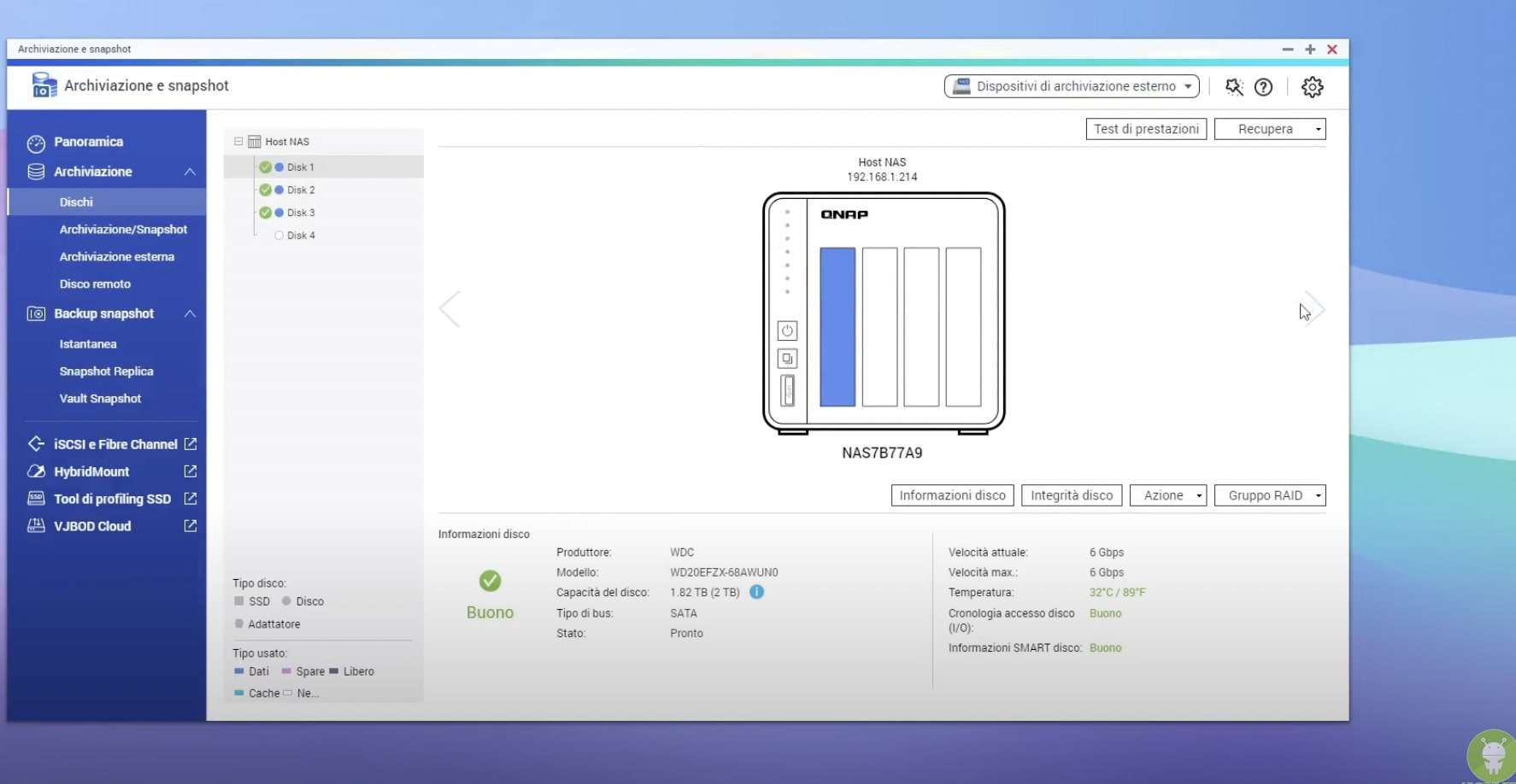Open Archiviazione/Snapshot menu item
This screenshot has height=784, width=1516.
coord(123,230)
